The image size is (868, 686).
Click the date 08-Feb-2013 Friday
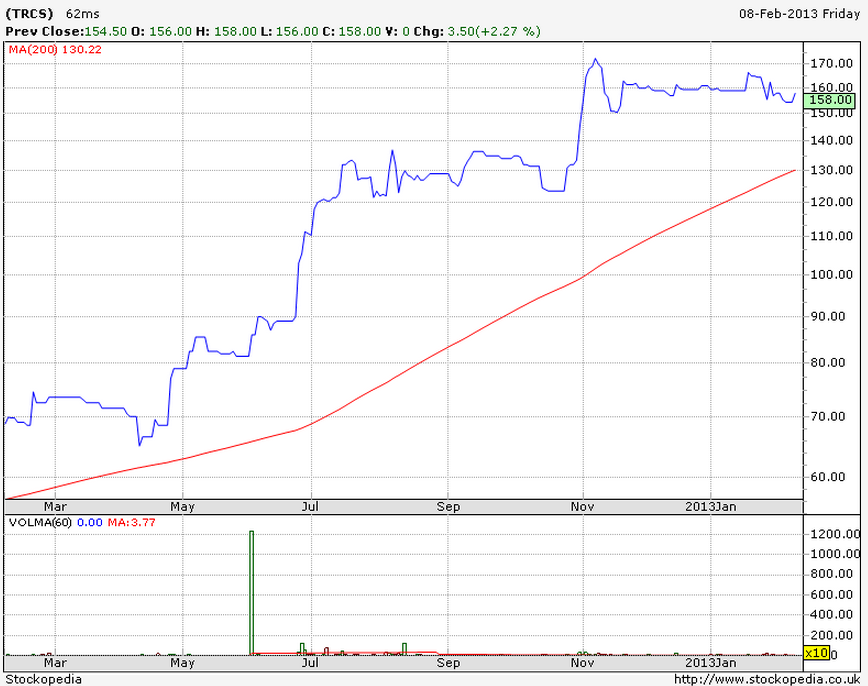pyautogui.click(x=799, y=14)
